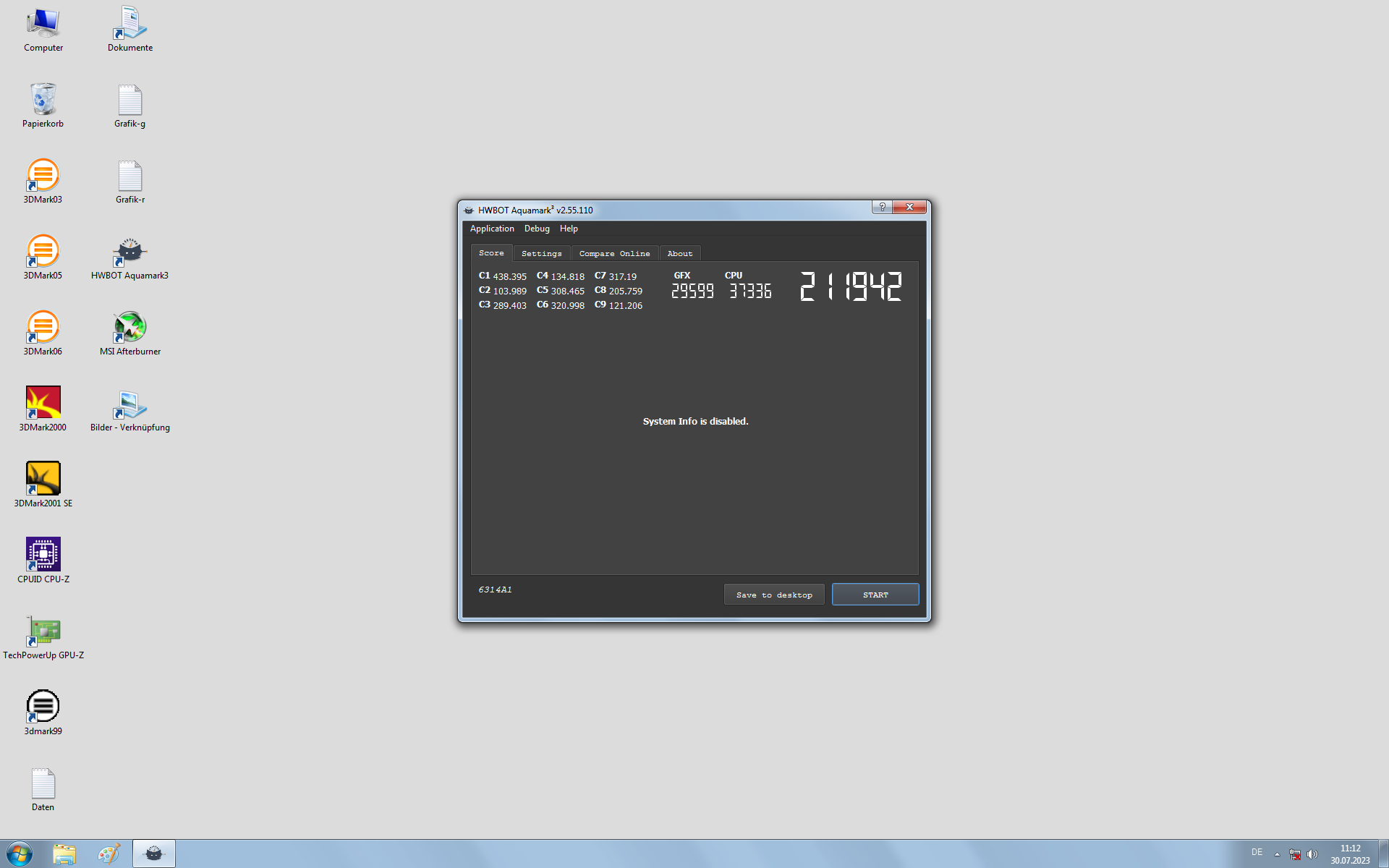This screenshot has width=1389, height=868.
Task: Click the Save to desktop button
Action: [x=774, y=595]
